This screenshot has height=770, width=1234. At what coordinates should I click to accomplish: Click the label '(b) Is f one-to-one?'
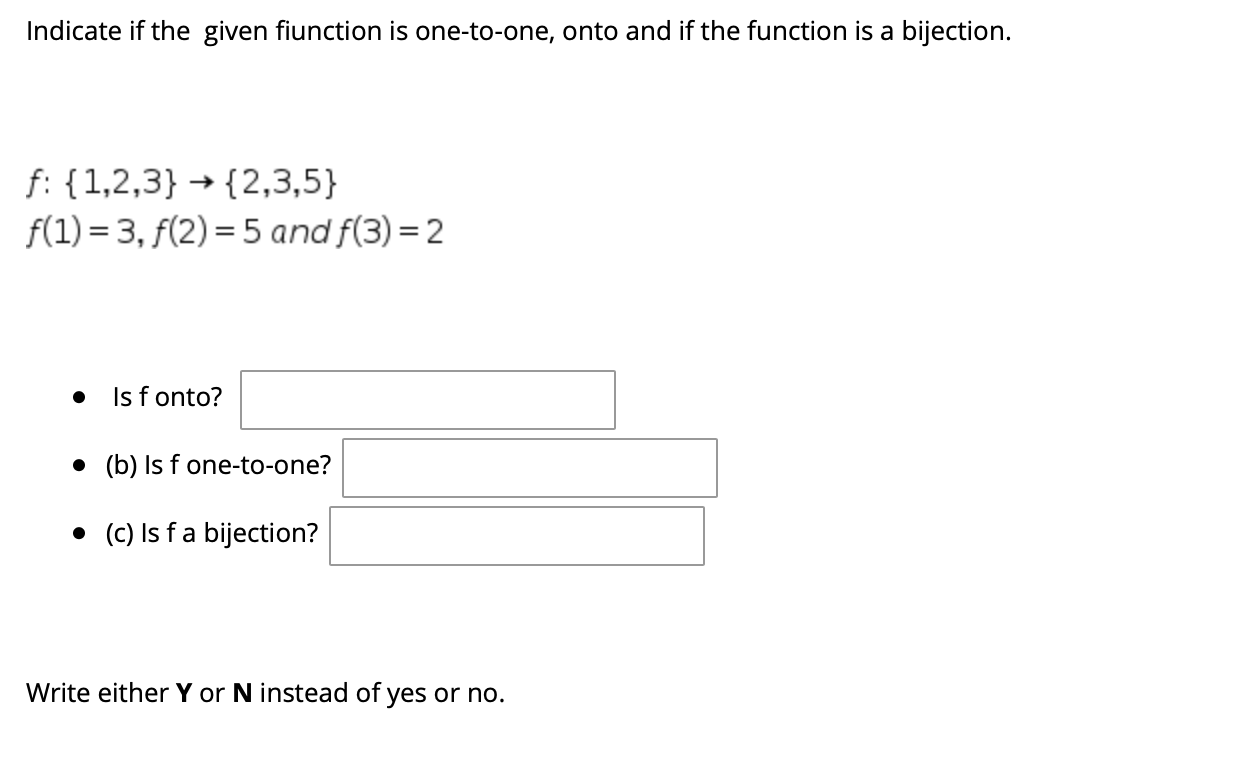coord(219,464)
